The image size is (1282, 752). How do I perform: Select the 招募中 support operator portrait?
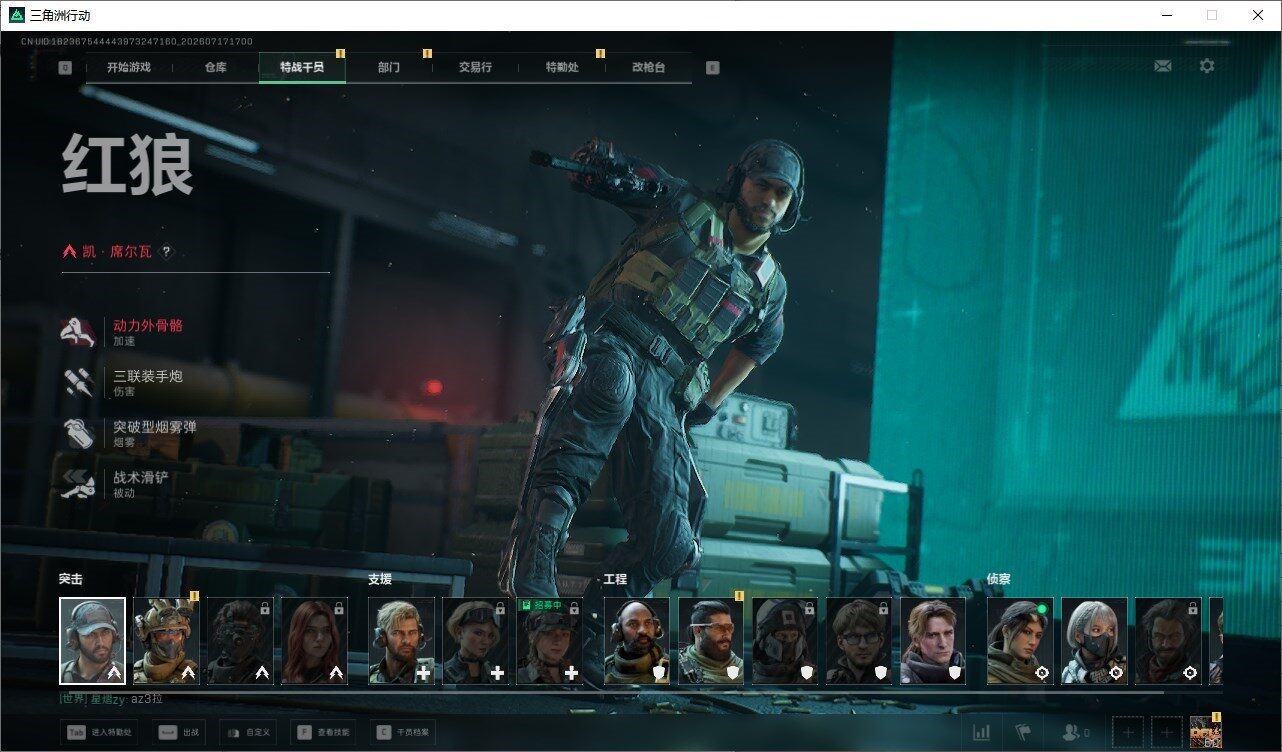pyautogui.click(x=549, y=641)
